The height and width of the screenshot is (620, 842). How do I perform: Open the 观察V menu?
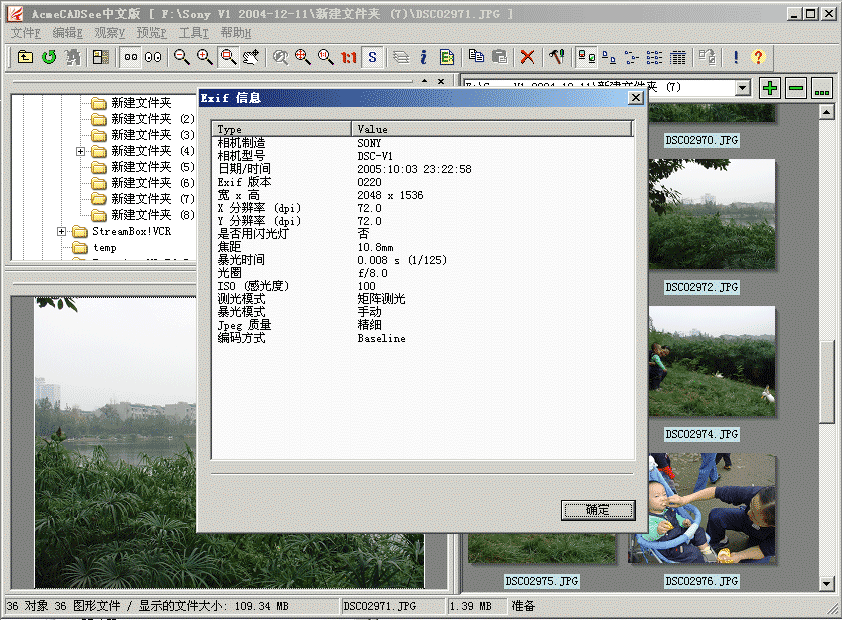click(x=110, y=33)
